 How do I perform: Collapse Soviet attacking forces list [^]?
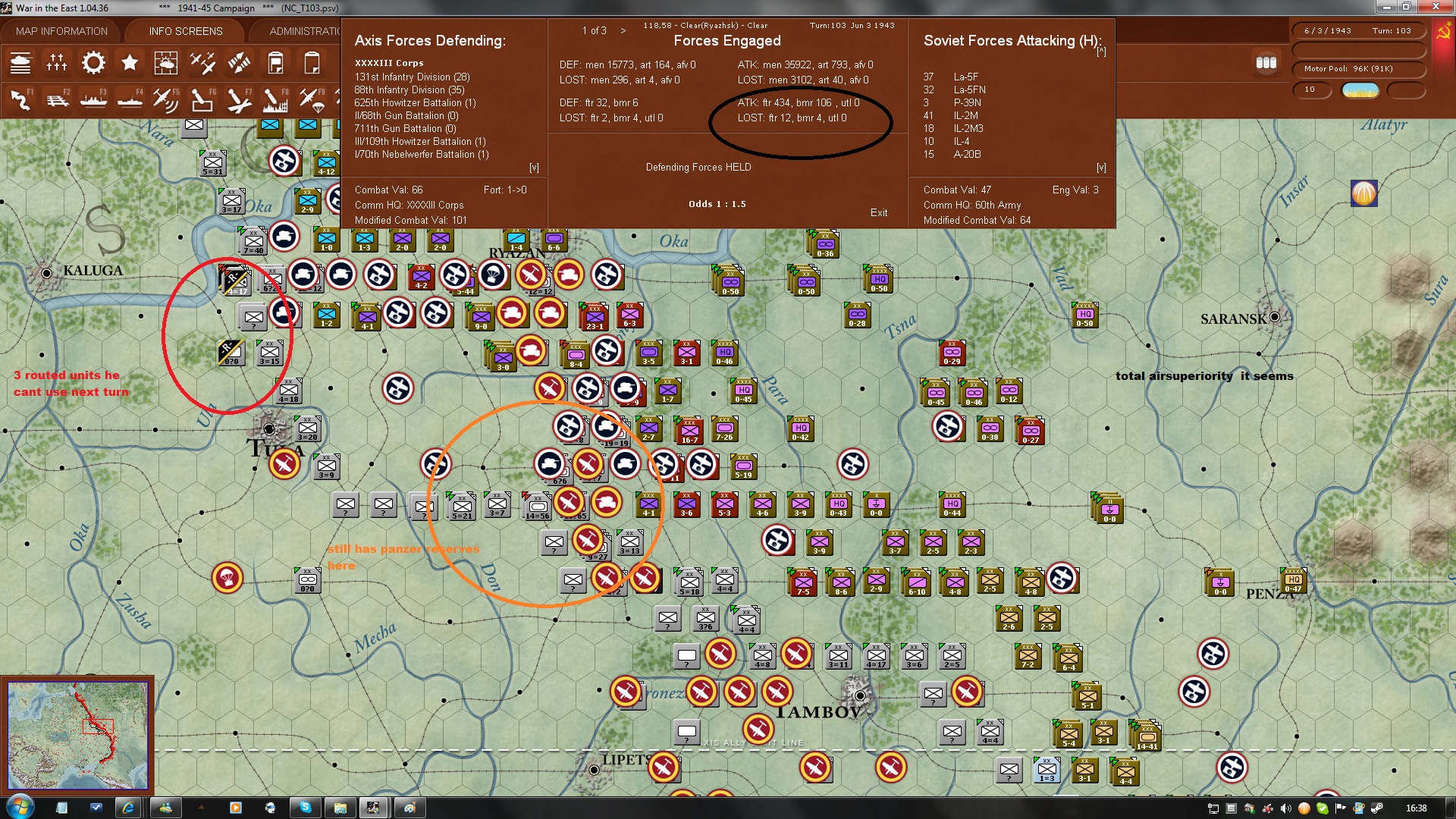click(1101, 52)
